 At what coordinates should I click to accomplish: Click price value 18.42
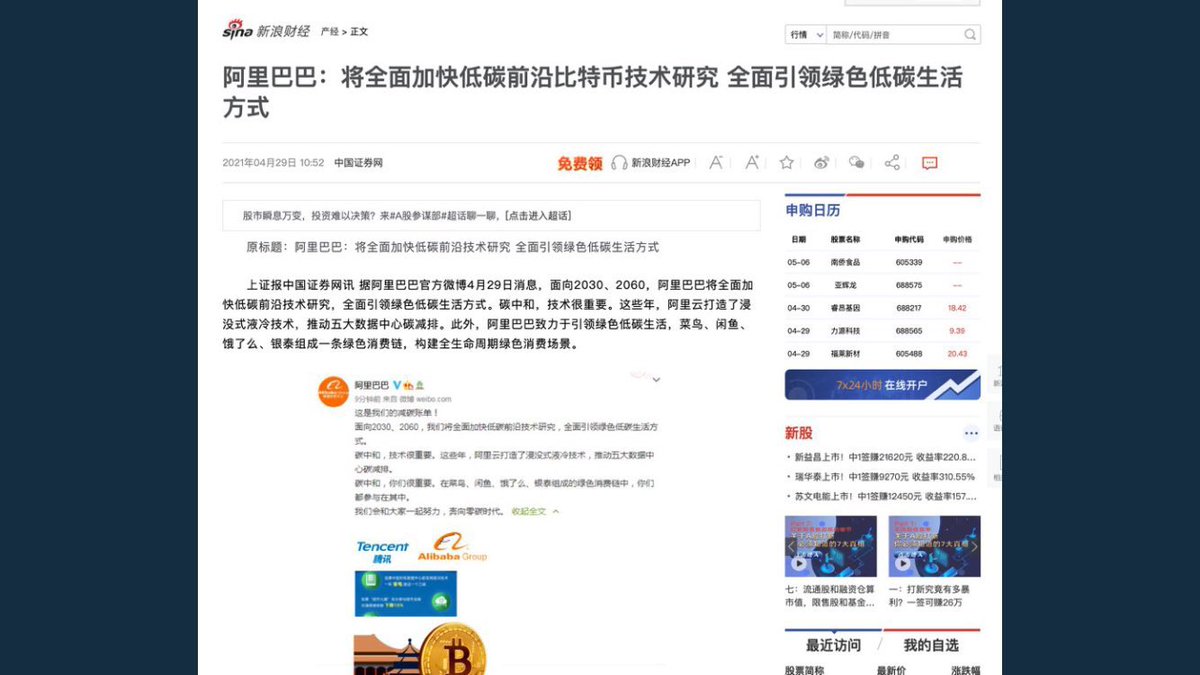coord(957,308)
